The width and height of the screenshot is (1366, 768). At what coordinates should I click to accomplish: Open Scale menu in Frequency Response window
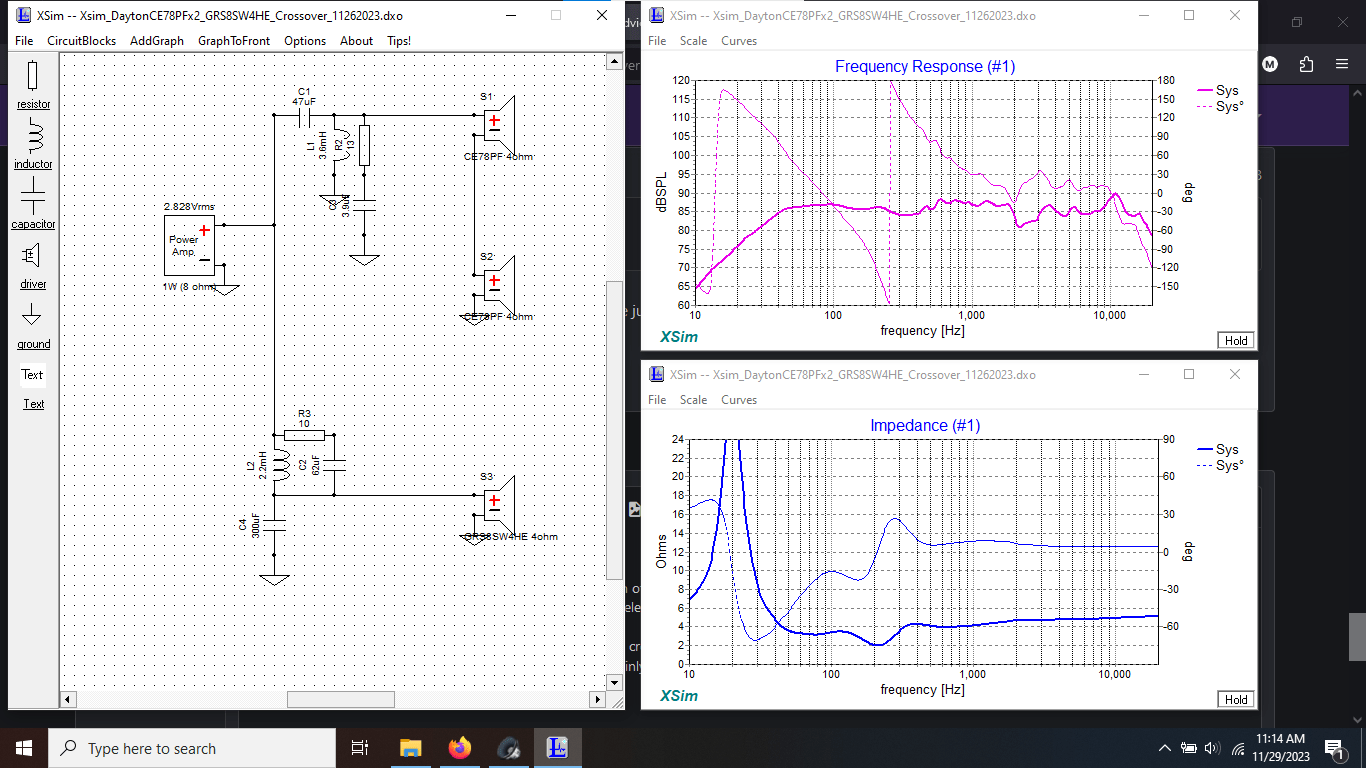(x=693, y=41)
